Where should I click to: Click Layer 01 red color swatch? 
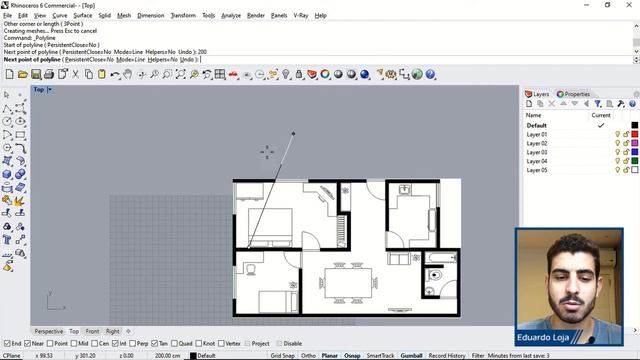pos(635,134)
